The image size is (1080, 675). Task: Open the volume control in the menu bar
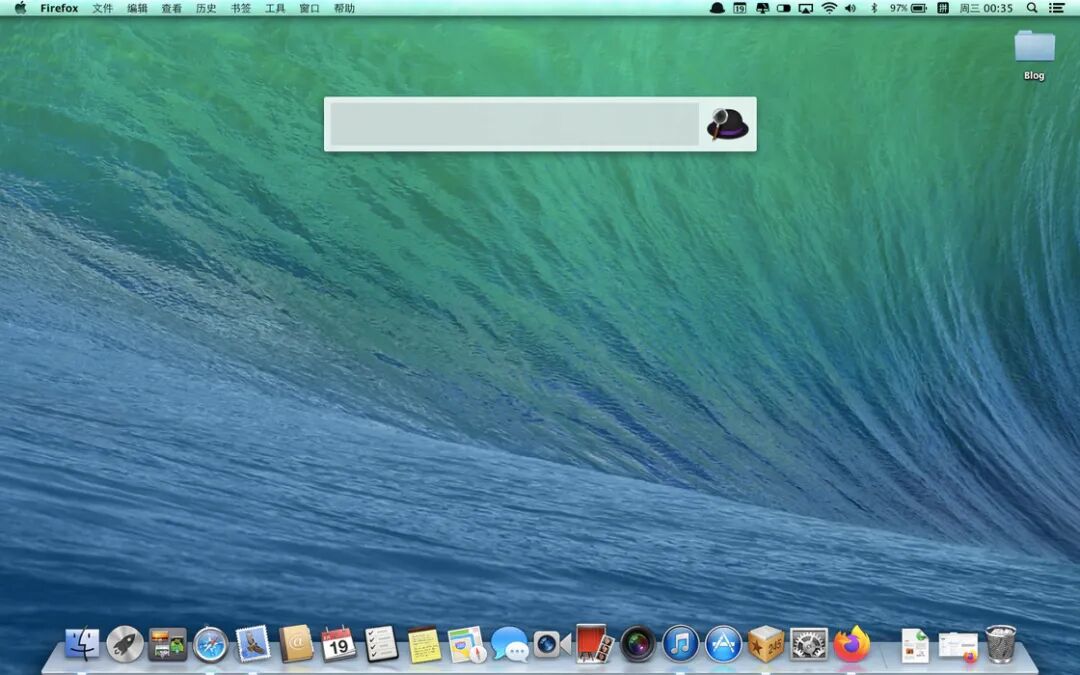[x=851, y=8]
